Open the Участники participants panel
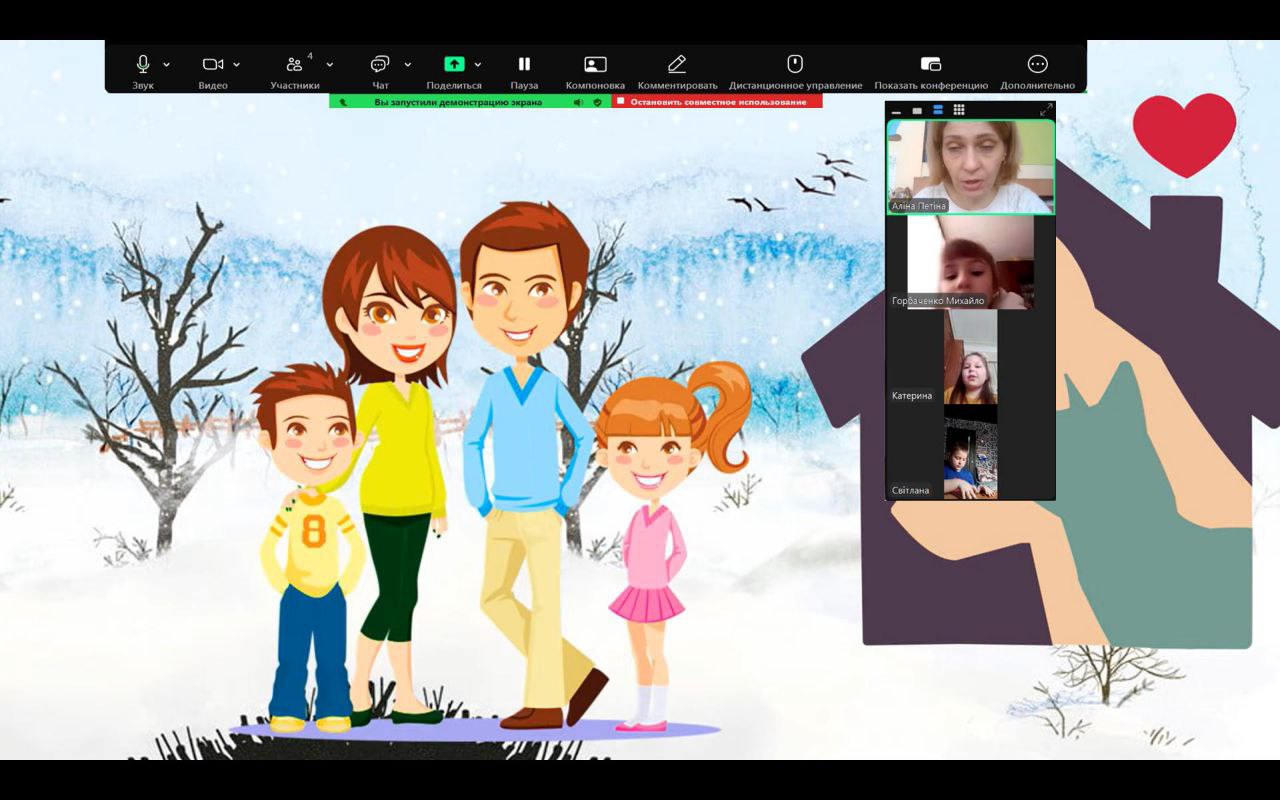The image size is (1280, 800). pos(294,65)
